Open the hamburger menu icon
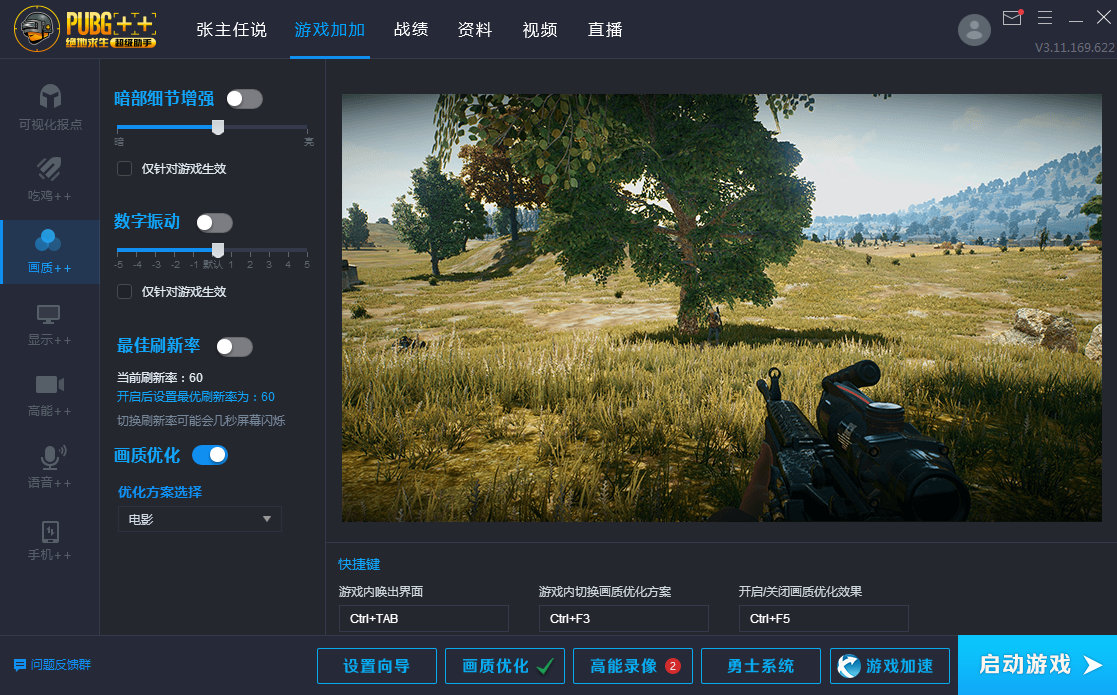Screen dimensions: 1117x695 [1045, 18]
